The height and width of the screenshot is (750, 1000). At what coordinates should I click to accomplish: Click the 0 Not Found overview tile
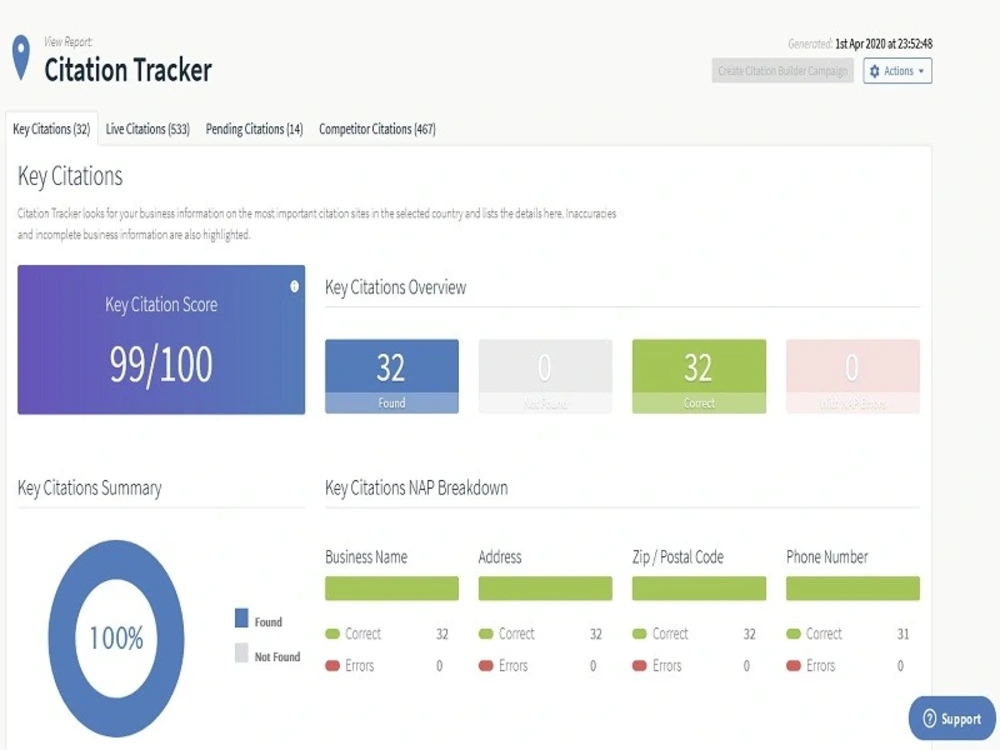pyautogui.click(x=545, y=376)
